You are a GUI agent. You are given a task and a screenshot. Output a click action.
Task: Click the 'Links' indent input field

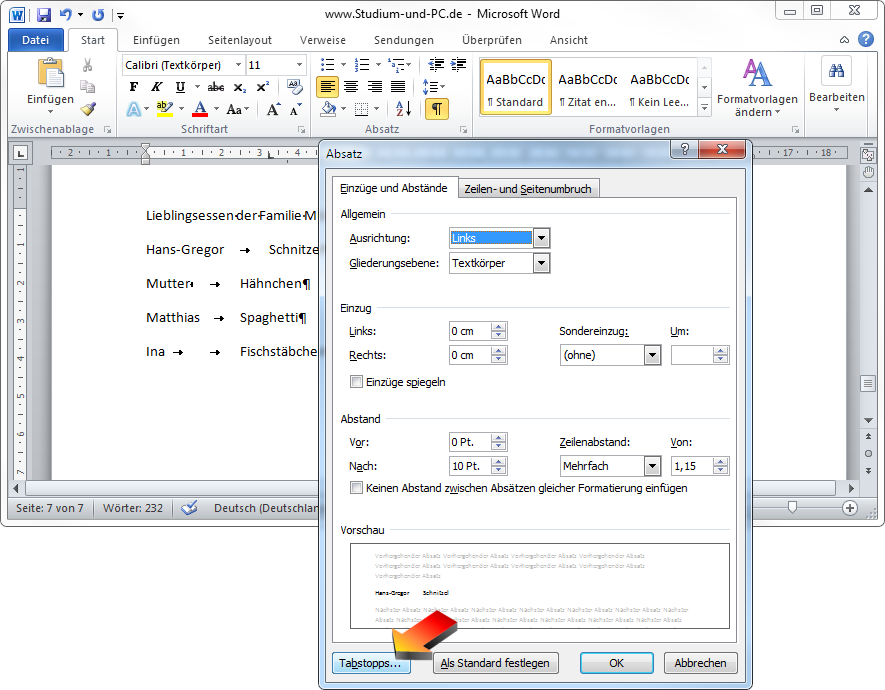click(471, 331)
